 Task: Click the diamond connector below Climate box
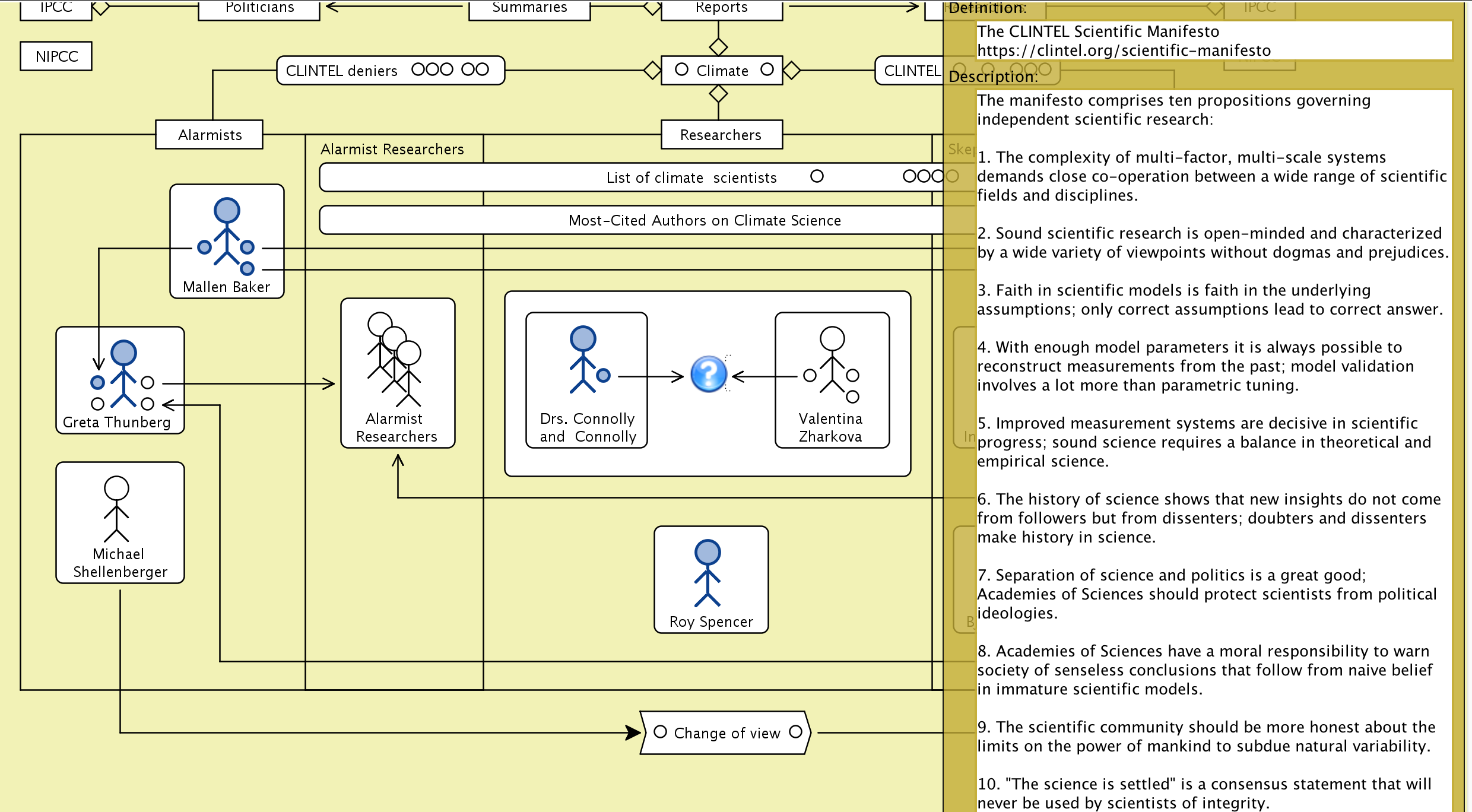pos(718,93)
